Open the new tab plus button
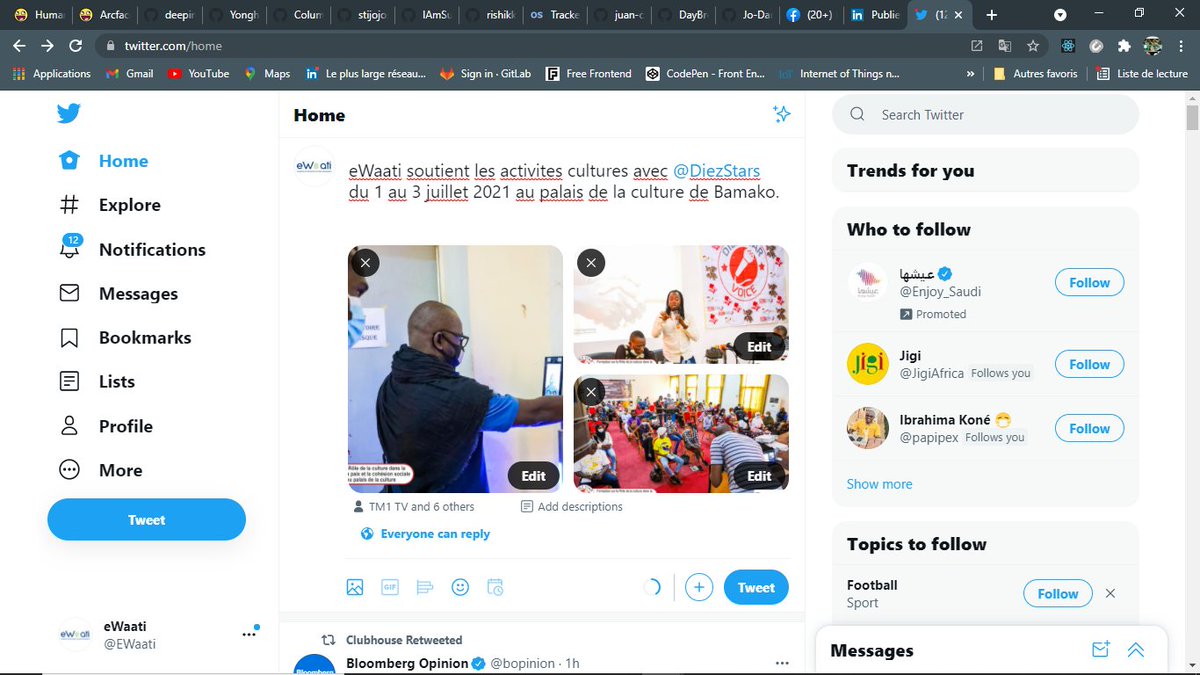The image size is (1200, 675). [x=992, y=15]
